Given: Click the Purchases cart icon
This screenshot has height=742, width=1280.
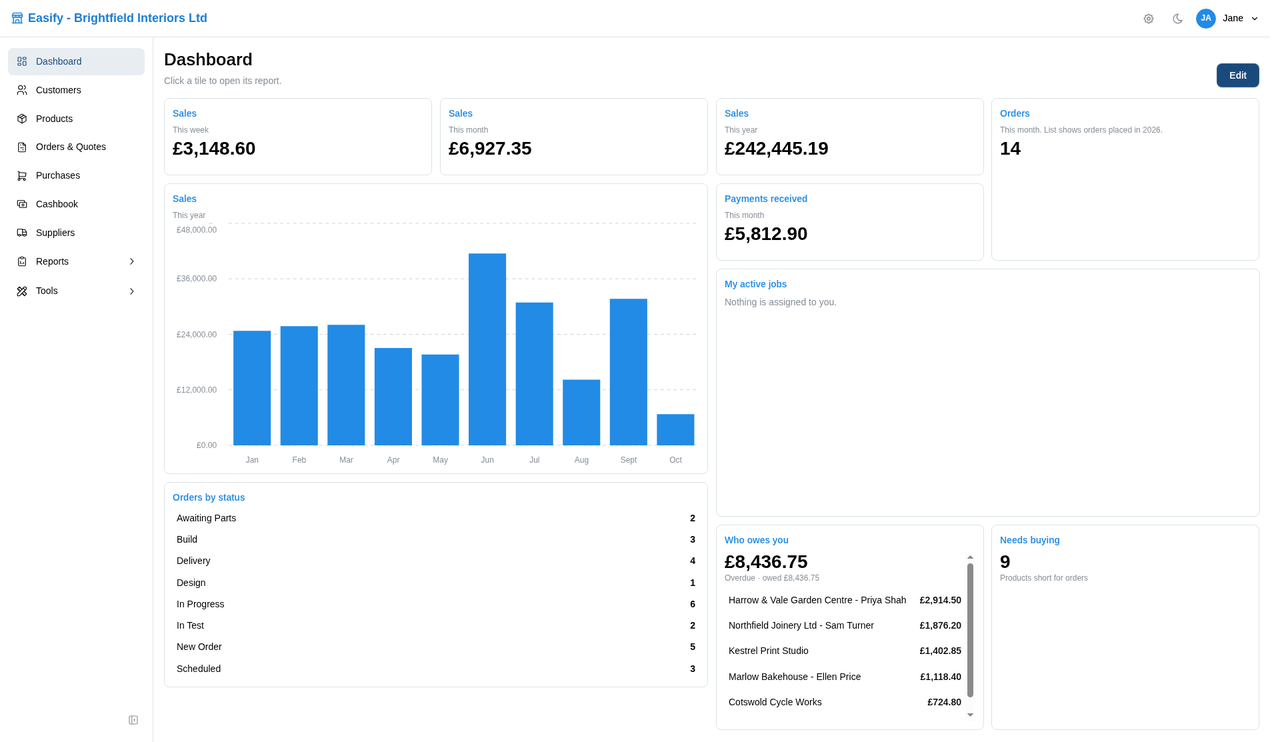Looking at the screenshot, I should pyautogui.click(x=22, y=175).
